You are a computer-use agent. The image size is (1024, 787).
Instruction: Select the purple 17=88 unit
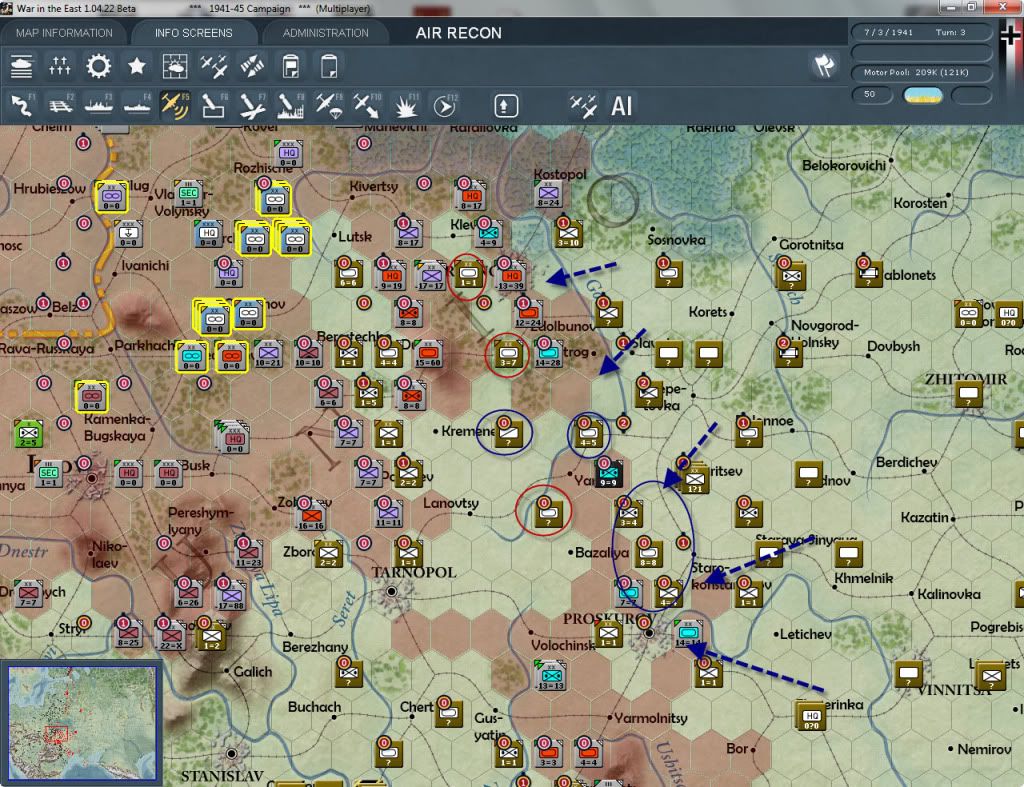point(231,596)
